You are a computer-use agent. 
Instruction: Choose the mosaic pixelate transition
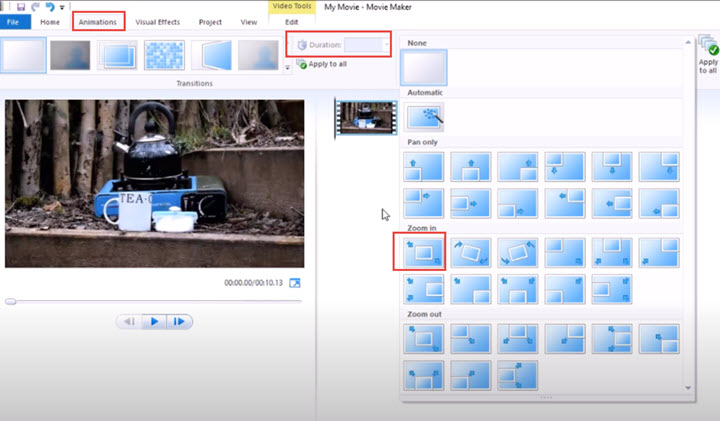[164, 55]
